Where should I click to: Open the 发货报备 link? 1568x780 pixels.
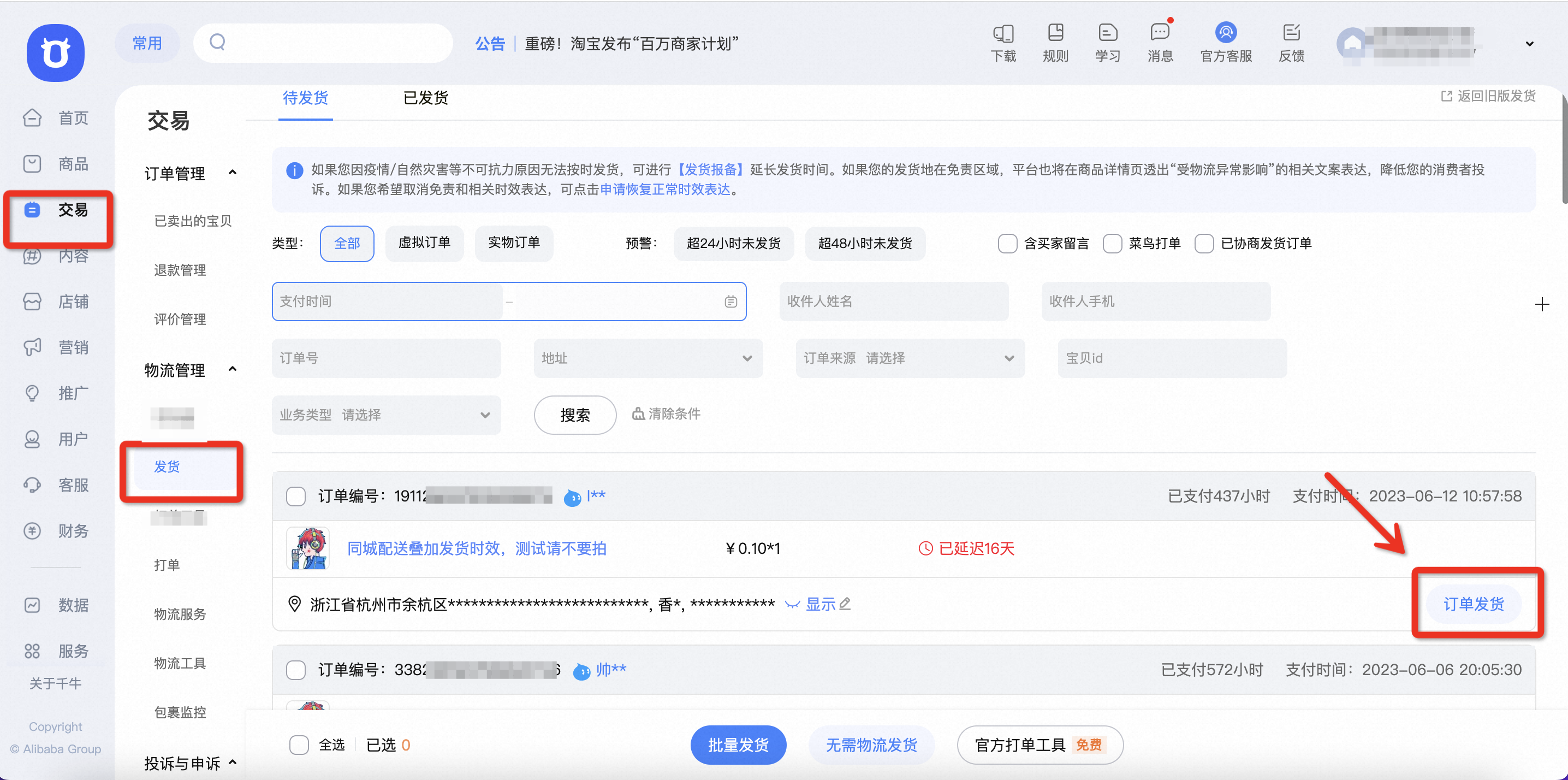(x=710, y=170)
